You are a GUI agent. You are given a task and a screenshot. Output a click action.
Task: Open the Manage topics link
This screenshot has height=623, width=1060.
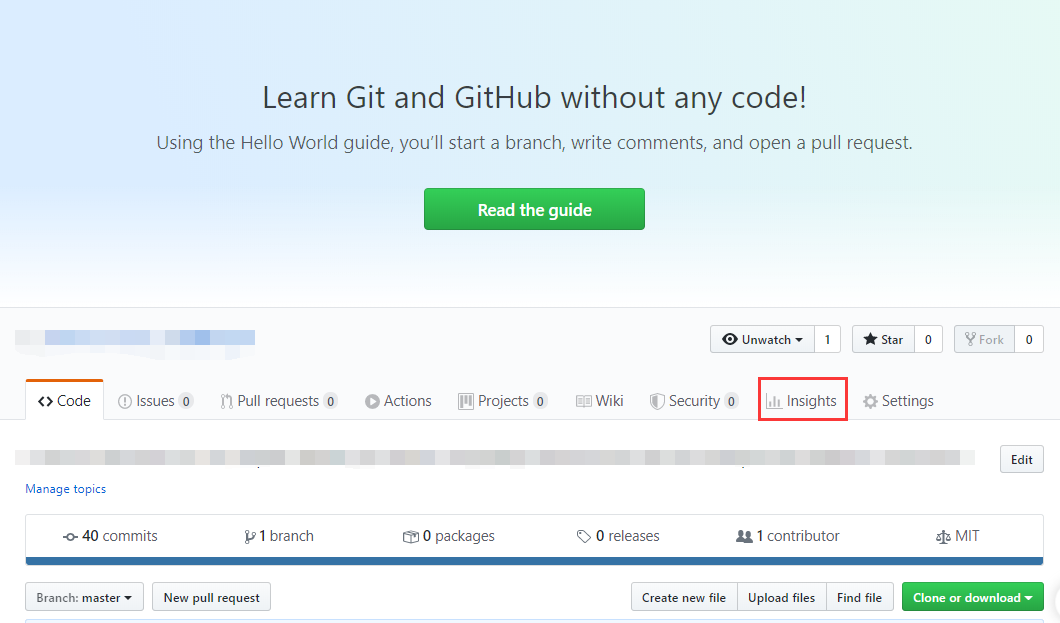tap(65, 488)
